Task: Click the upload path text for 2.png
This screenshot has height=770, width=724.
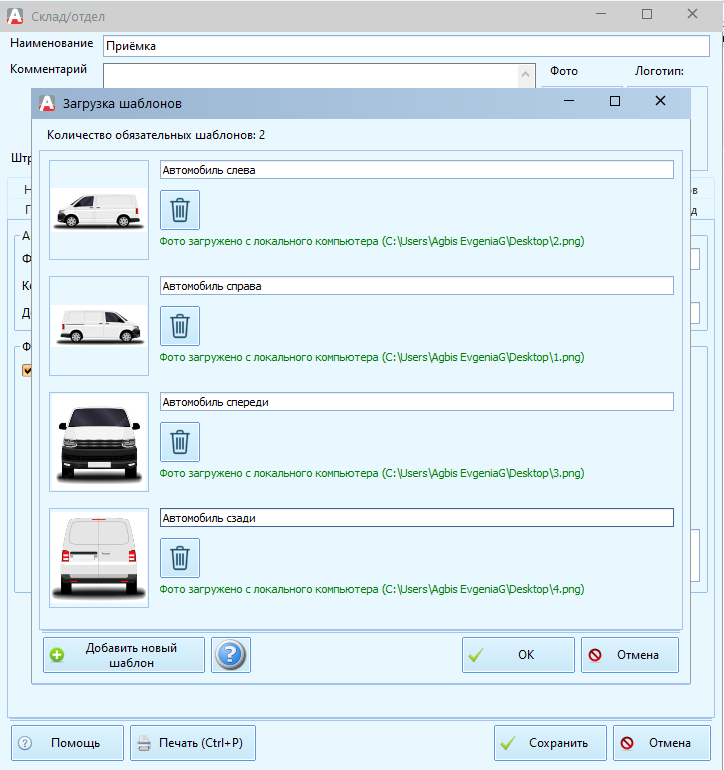Action: coord(372,241)
